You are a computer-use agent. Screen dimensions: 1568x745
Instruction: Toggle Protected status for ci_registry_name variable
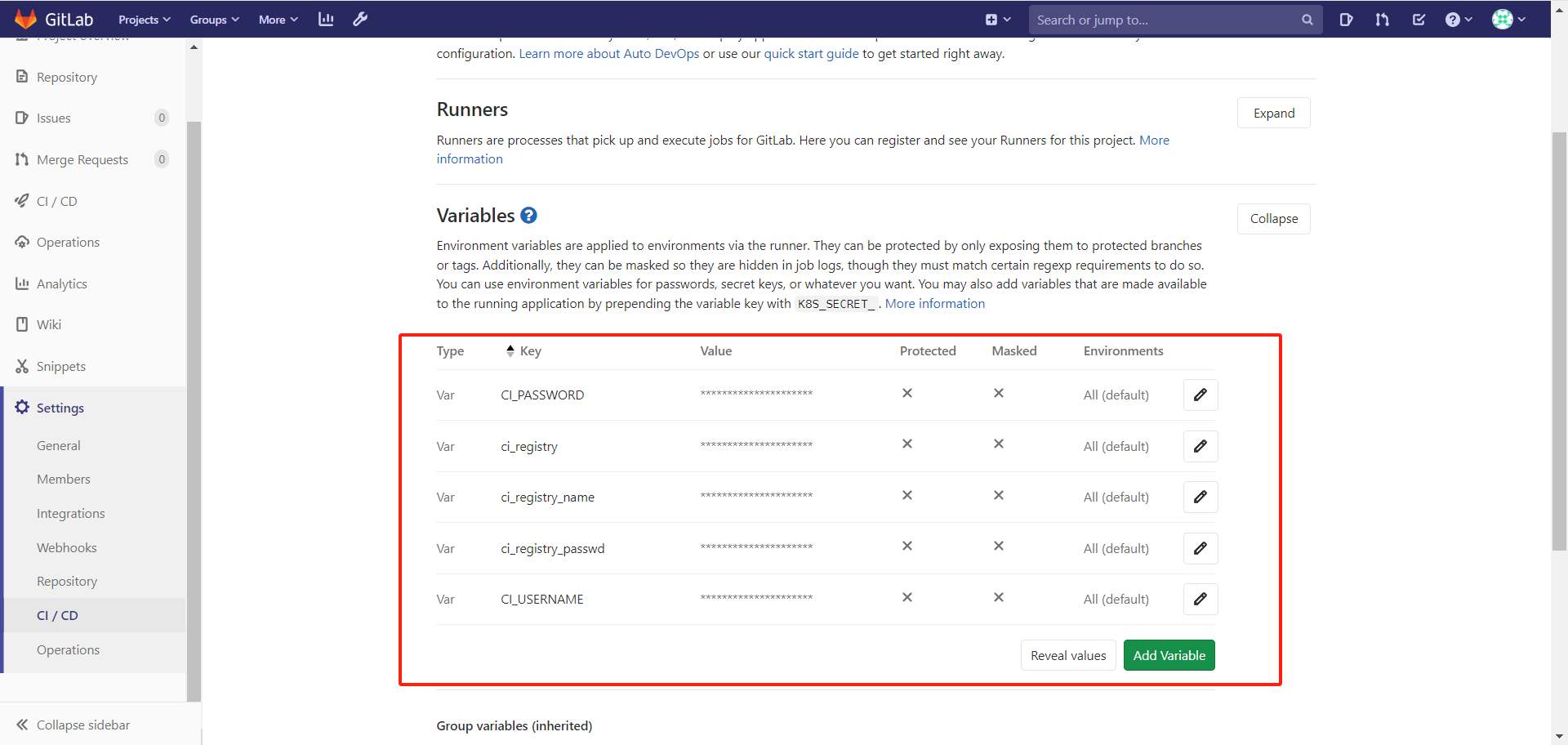(907, 495)
